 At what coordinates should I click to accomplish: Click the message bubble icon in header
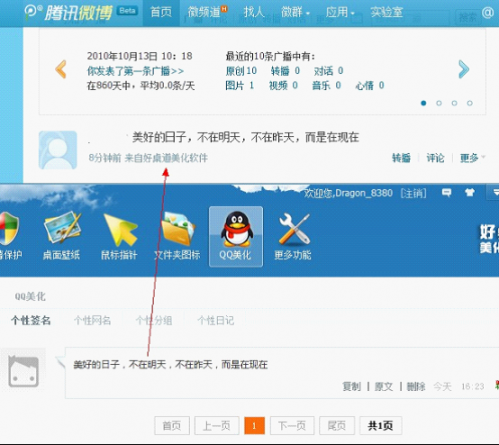point(447,192)
